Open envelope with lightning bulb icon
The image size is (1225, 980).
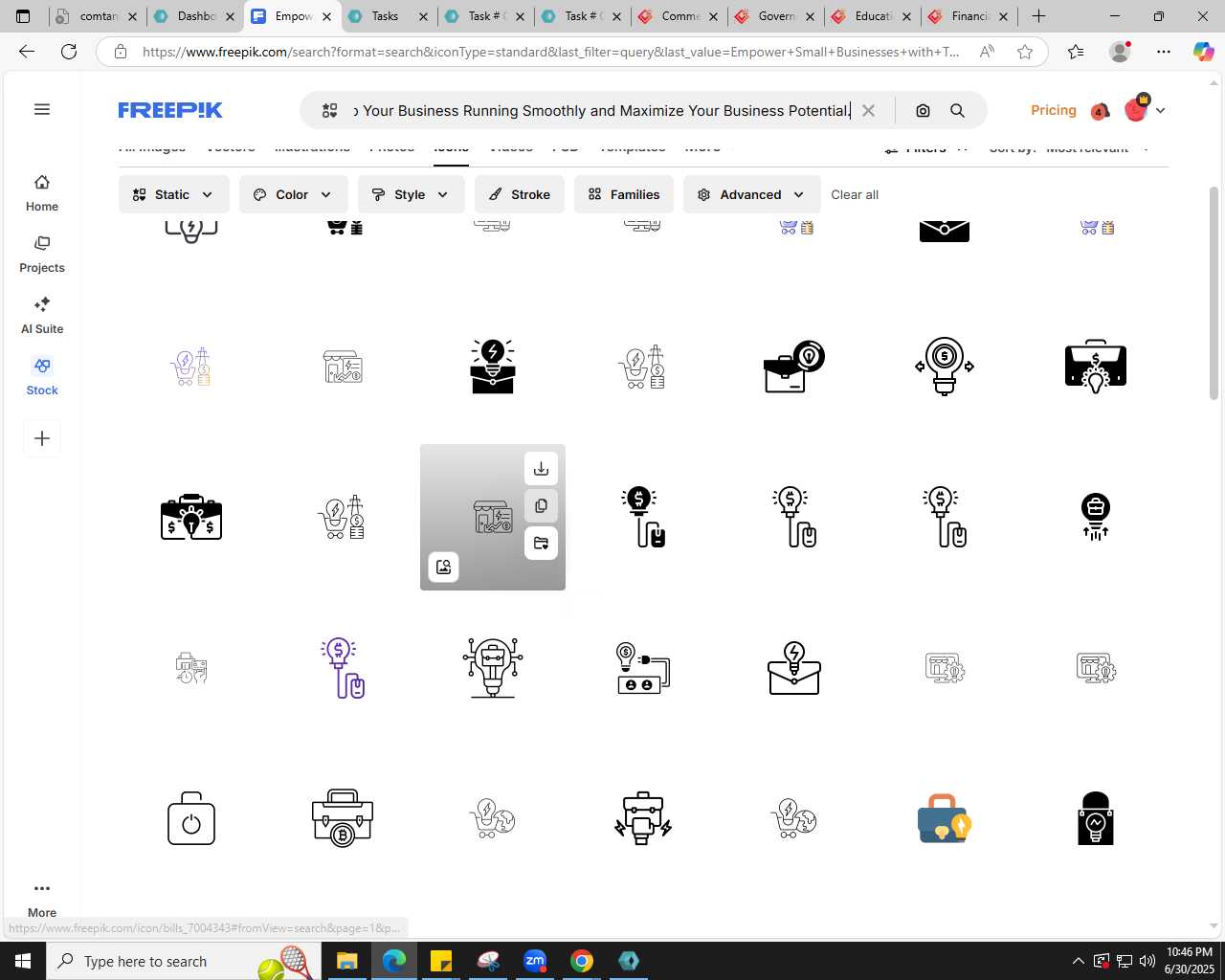coord(794,668)
